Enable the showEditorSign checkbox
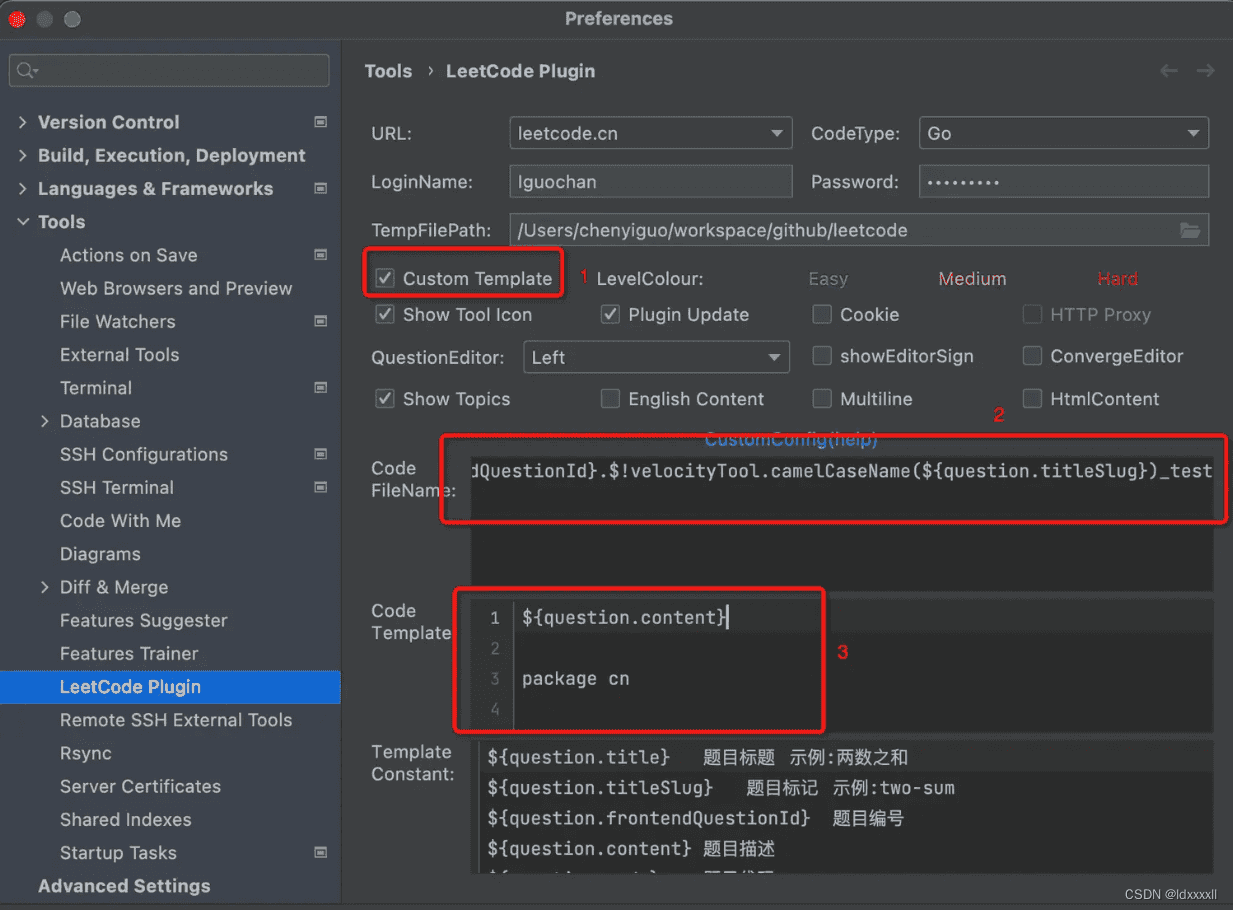Image resolution: width=1233 pixels, height=910 pixels. point(822,356)
